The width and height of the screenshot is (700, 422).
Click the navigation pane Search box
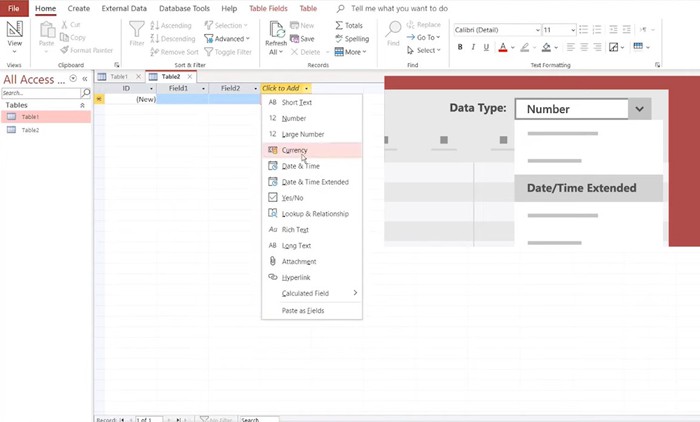pos(41,93)
